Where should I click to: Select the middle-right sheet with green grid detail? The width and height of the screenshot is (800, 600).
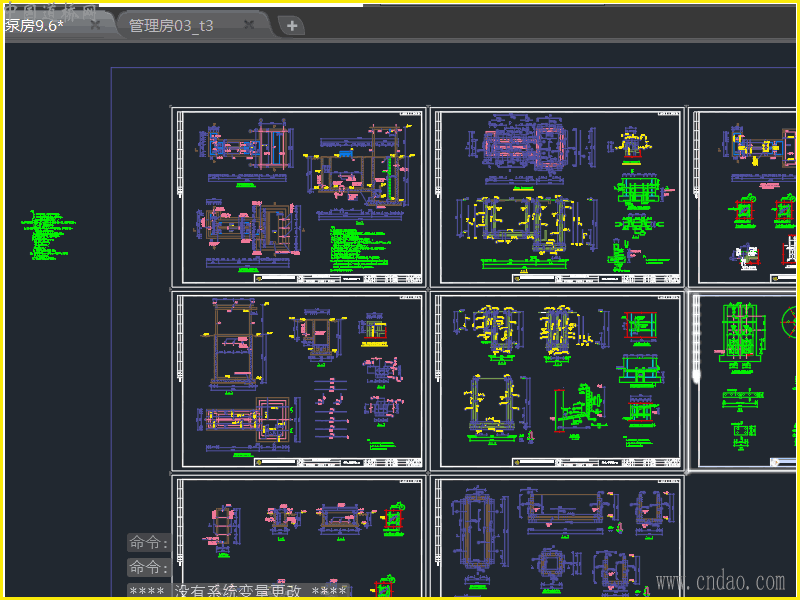pyautogui.click(x=742, y=381)
